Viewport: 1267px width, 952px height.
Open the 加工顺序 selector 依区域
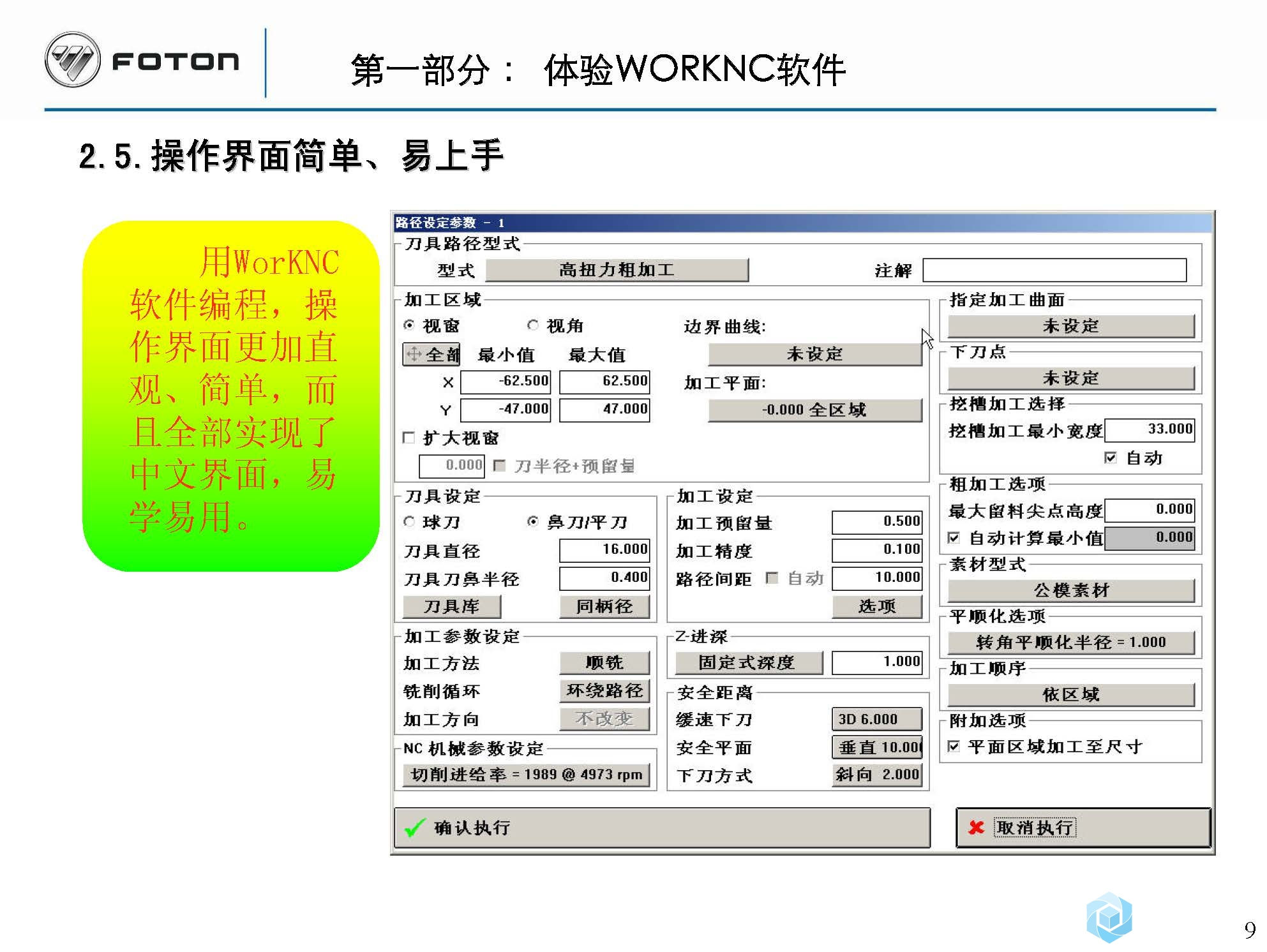click(1071, 694)
